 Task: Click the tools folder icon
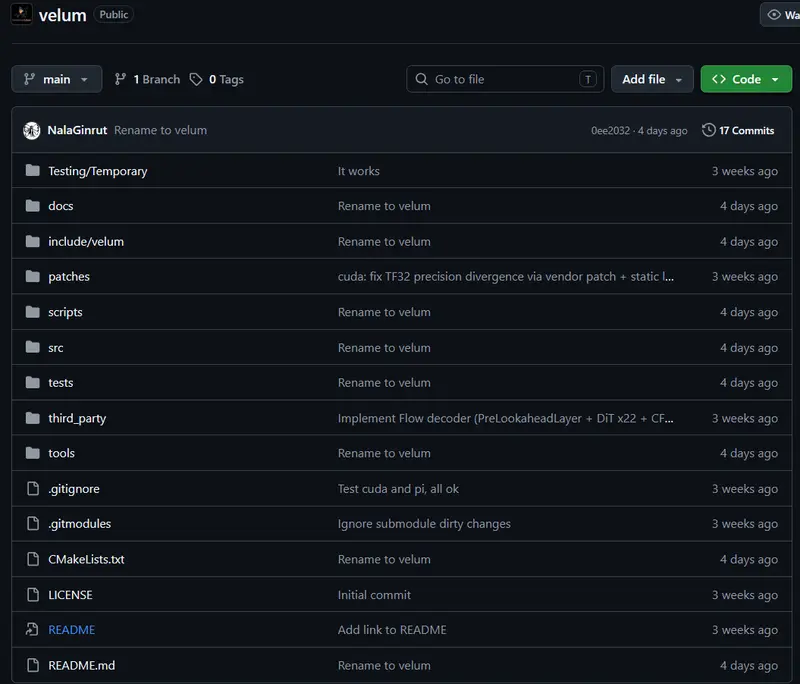[33, 453]
